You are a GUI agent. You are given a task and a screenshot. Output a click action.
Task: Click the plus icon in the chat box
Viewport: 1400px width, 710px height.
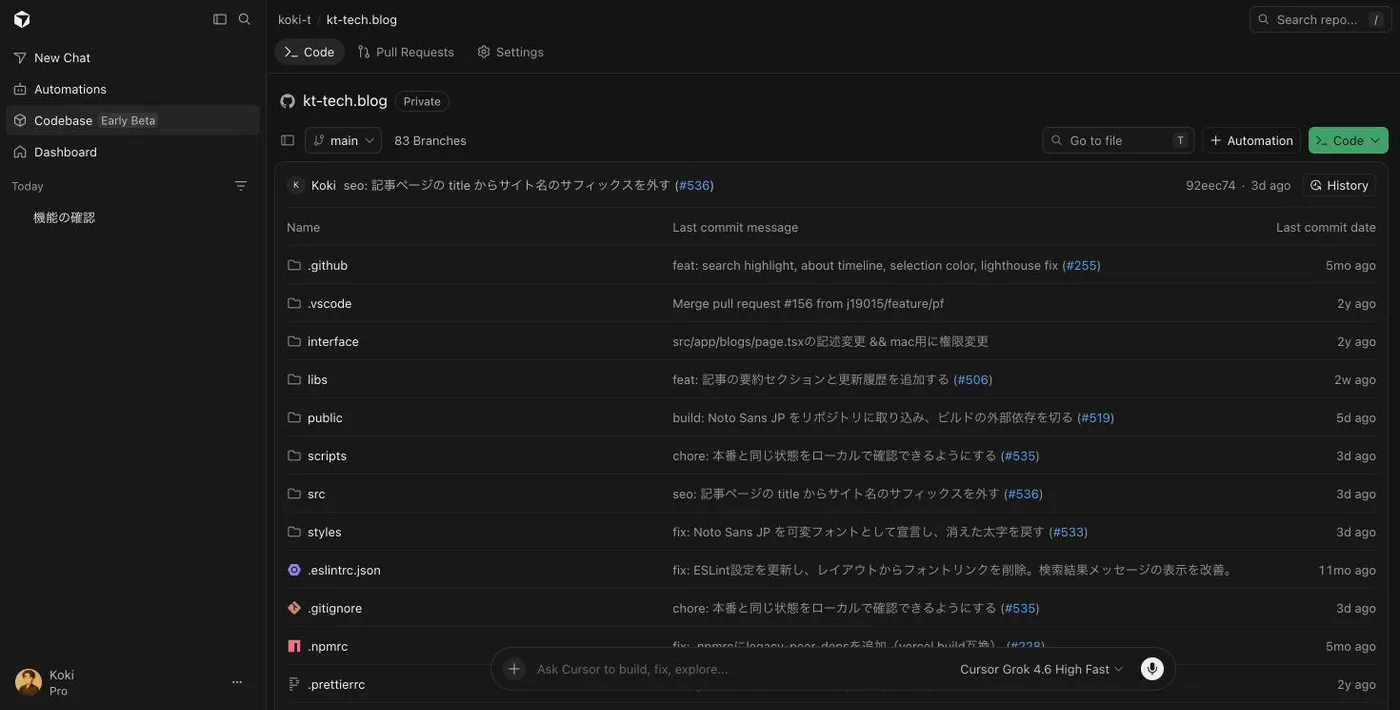pos(514,669)
